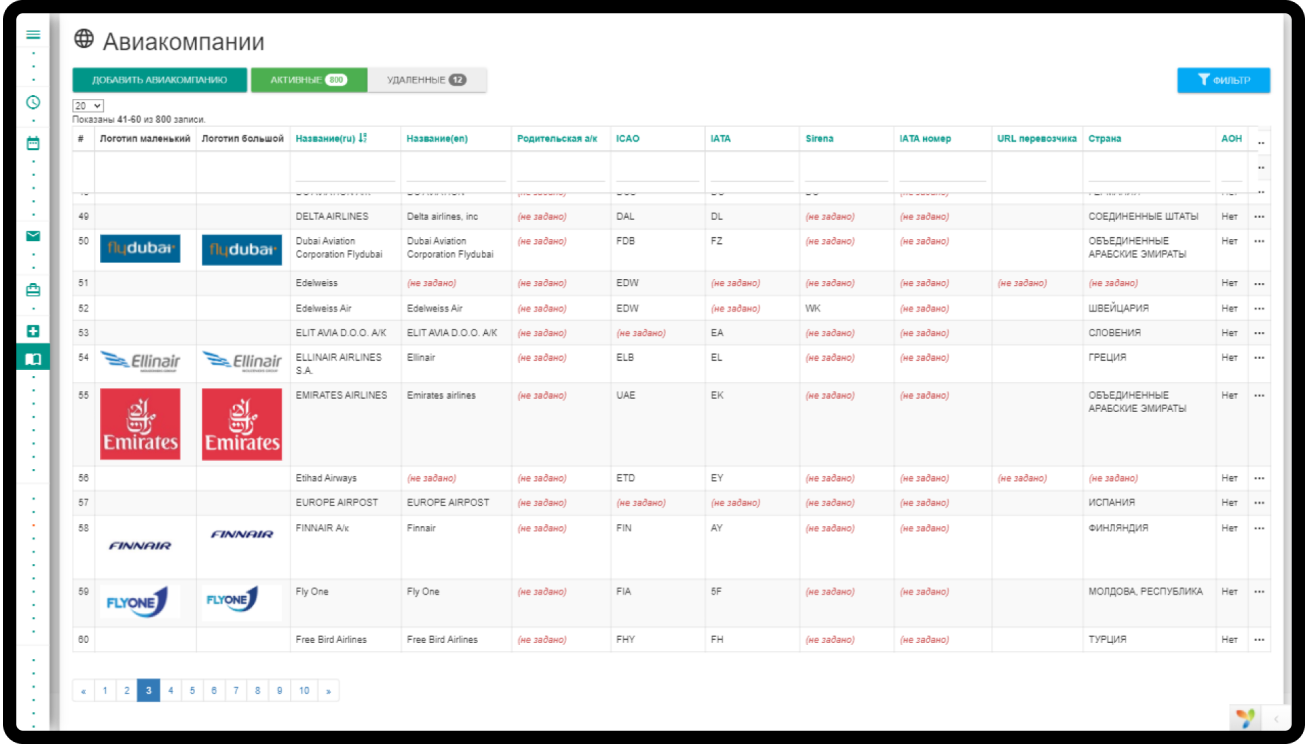Open row actions for EMIRATES AIRLINES
The image size is (1308, 744).
click(1259, 396)
